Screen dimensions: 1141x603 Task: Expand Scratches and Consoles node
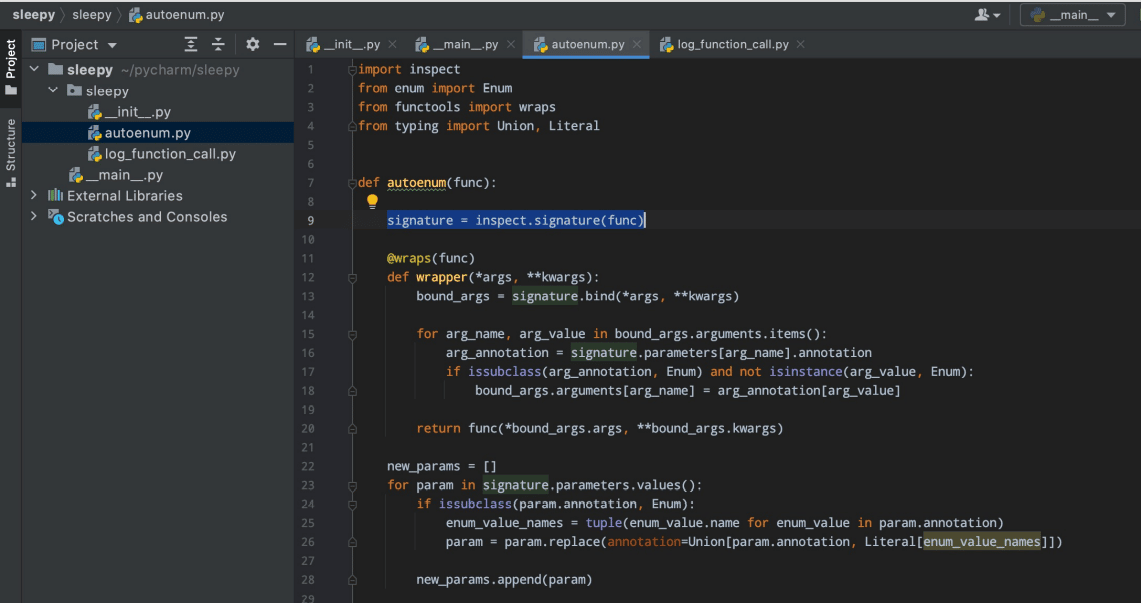[34, 216]
